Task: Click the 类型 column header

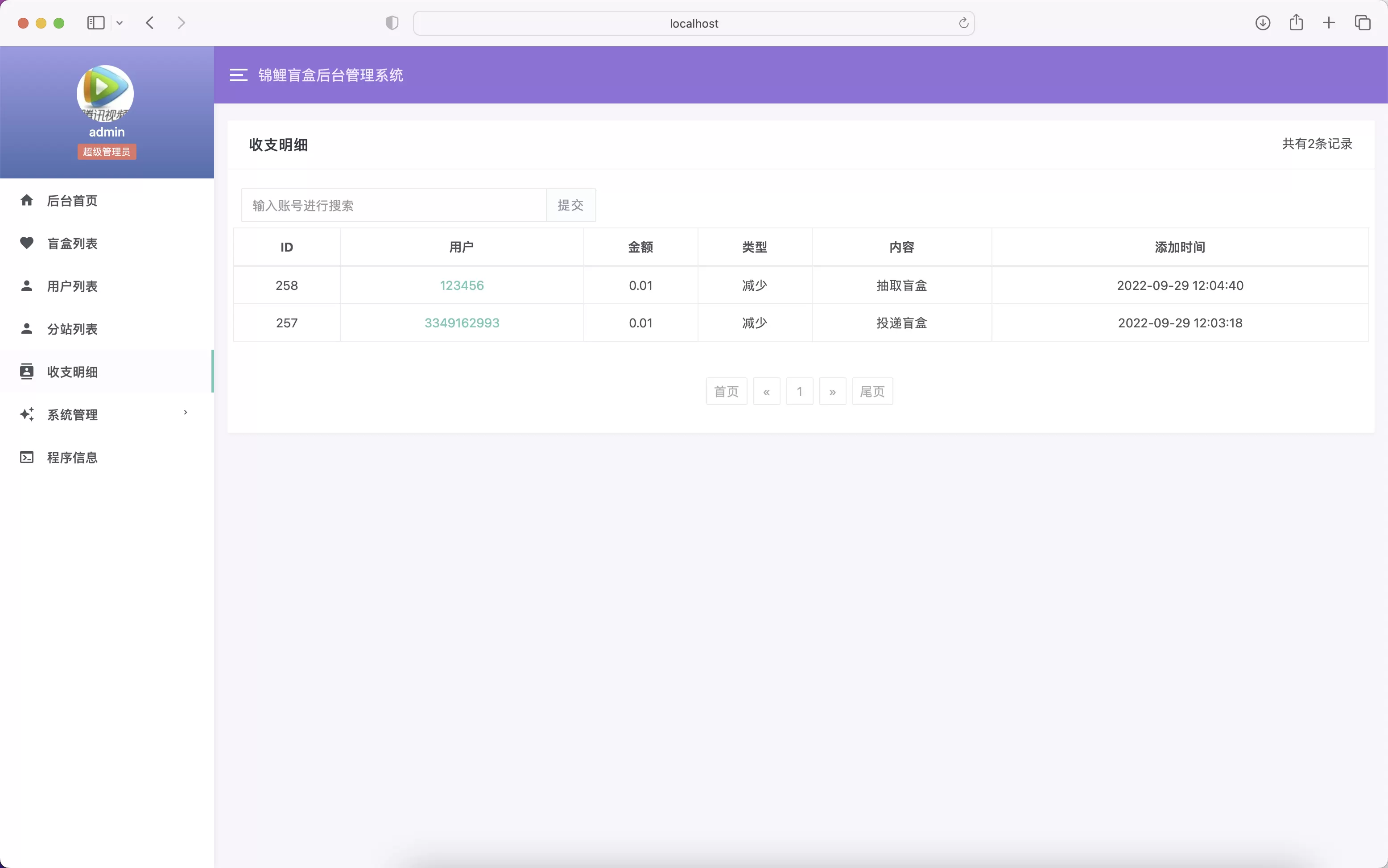Action: coord(754,247)
